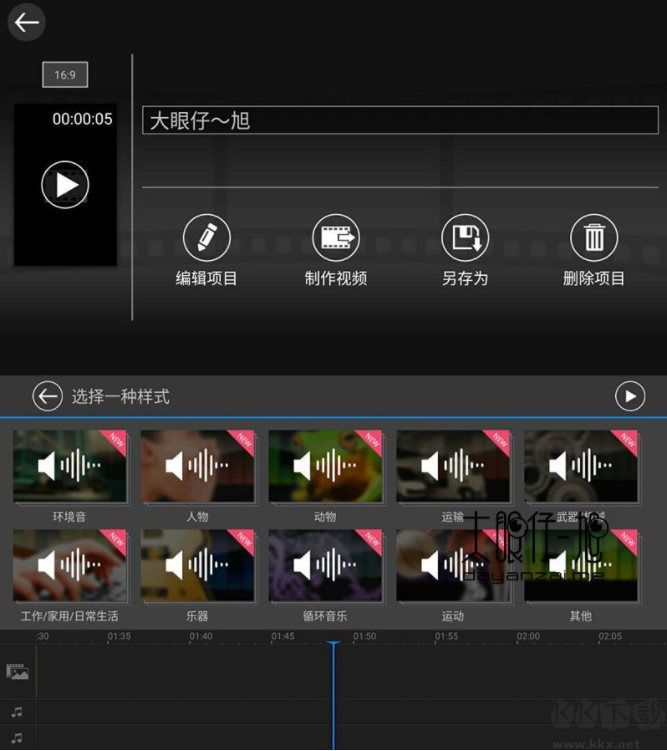Click the 01:40 mark on timeline ruler

click(x=201, y=636)
